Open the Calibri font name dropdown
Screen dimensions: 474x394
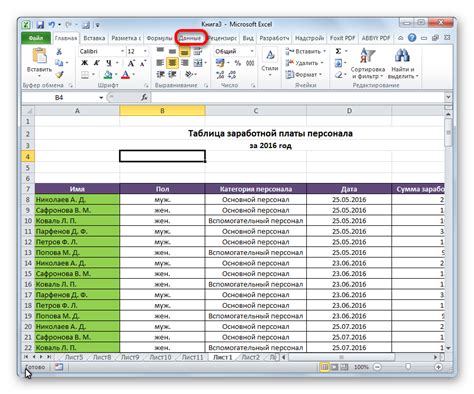coord(122,51)
